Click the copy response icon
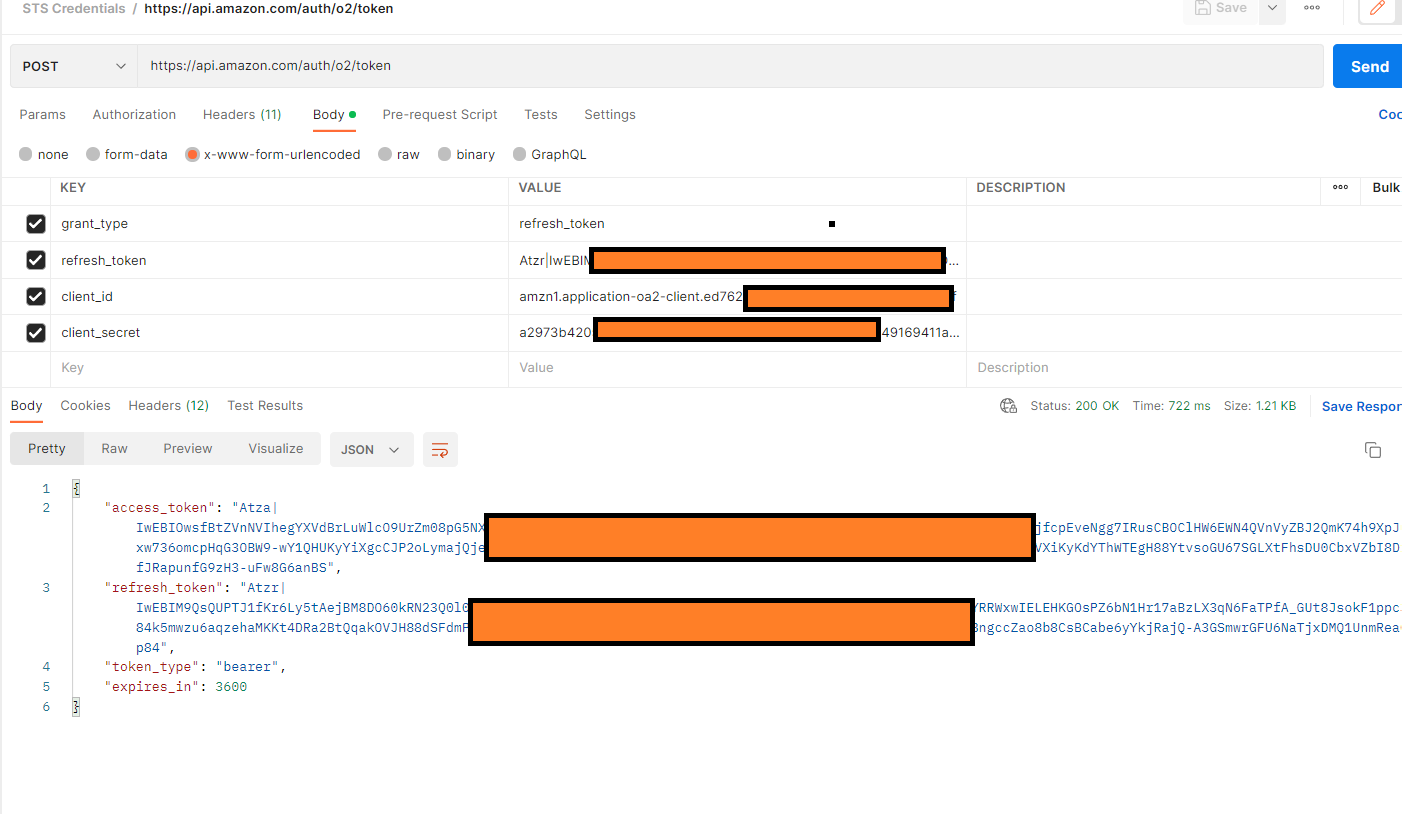Image resolution: width=1402 pixels, height=814 pixels. tap(1373, 450)
